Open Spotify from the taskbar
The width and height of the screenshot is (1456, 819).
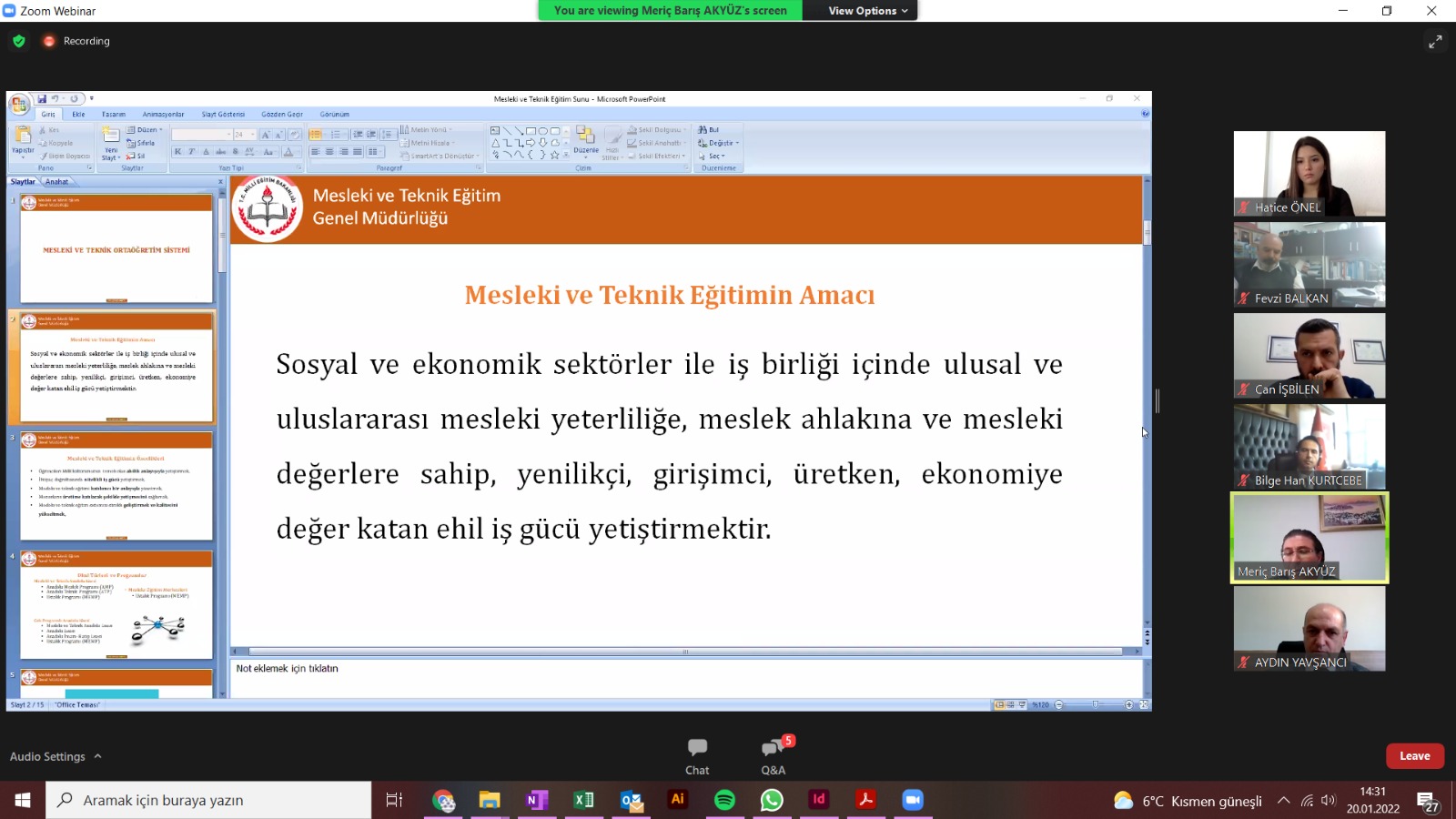click(x=724, y=800)
